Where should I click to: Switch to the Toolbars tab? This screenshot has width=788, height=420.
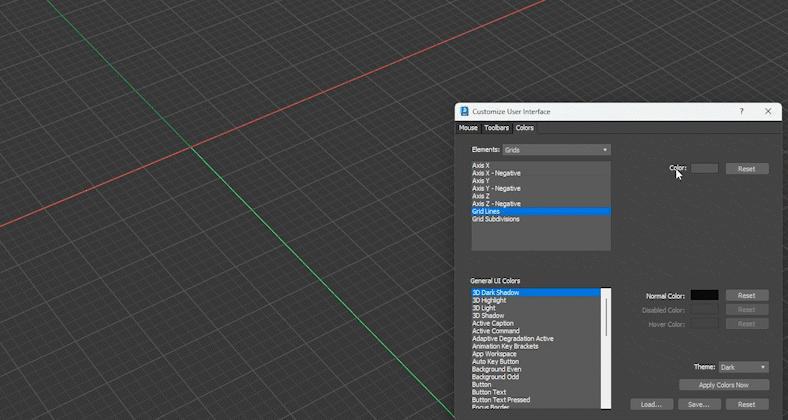[x=496, y=128]
